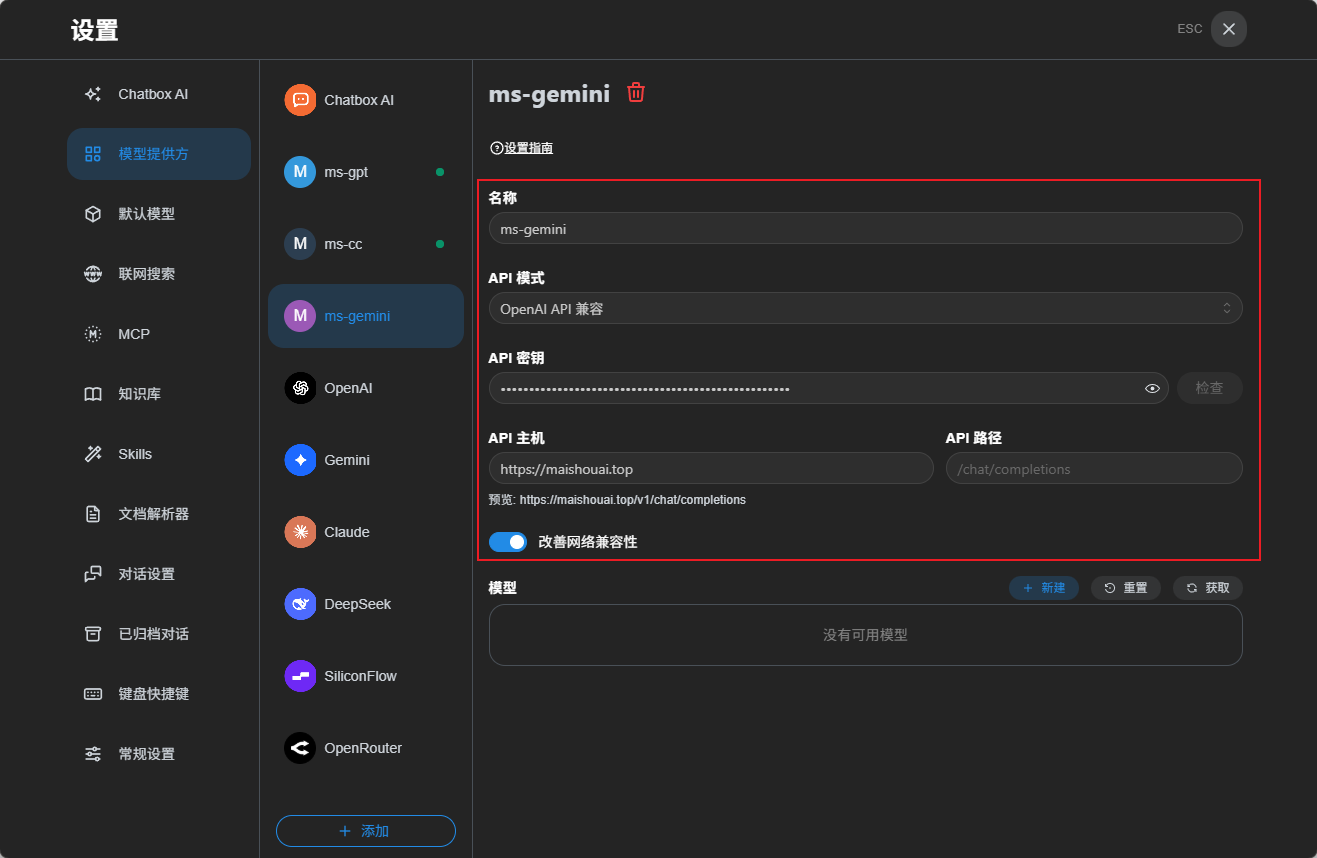Click the 没有可用模型 empty list text
This screenshot has height=858, width=1317.
(865, 635)
